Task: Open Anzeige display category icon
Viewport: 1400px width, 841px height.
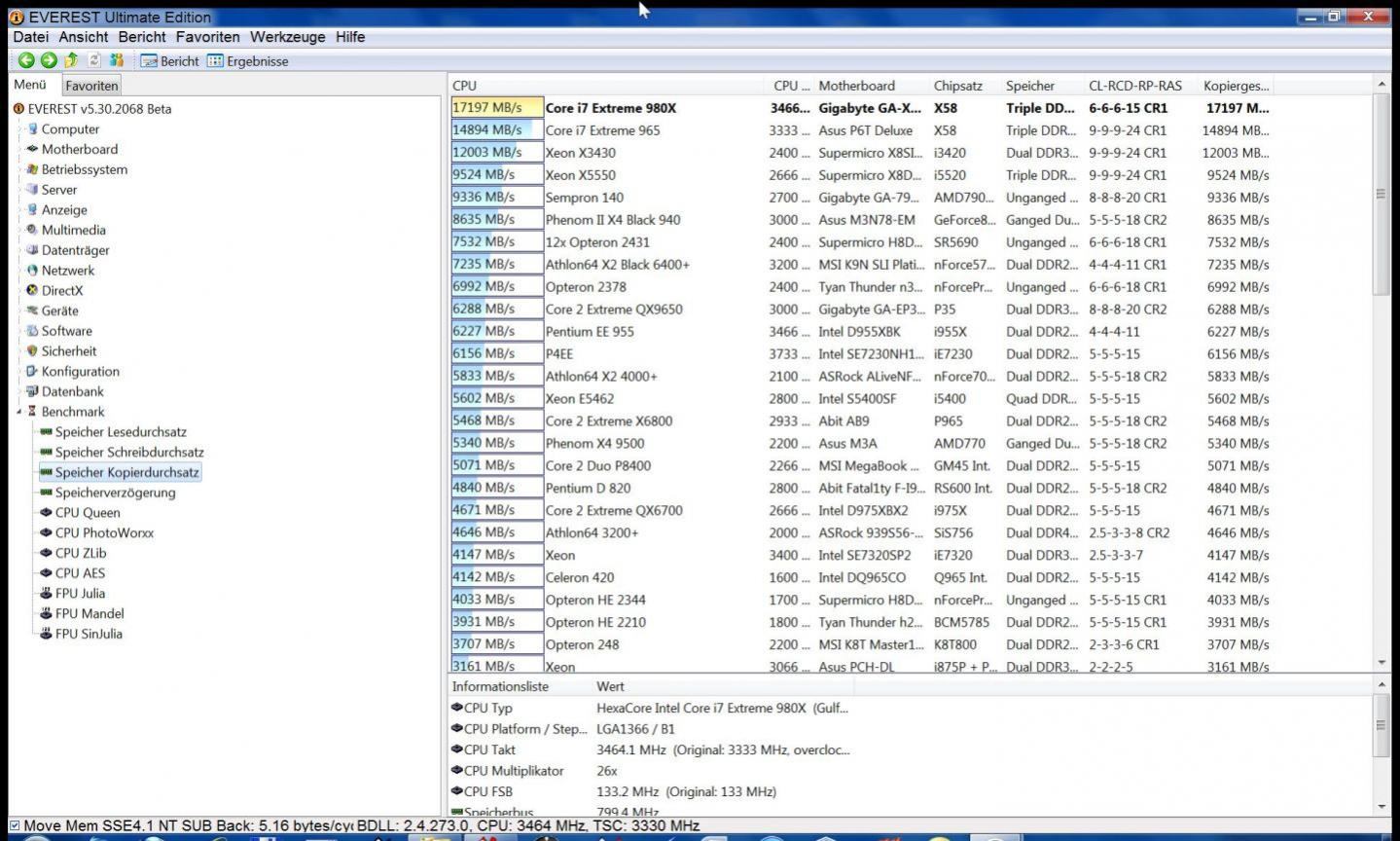Action: pos(33,209)
